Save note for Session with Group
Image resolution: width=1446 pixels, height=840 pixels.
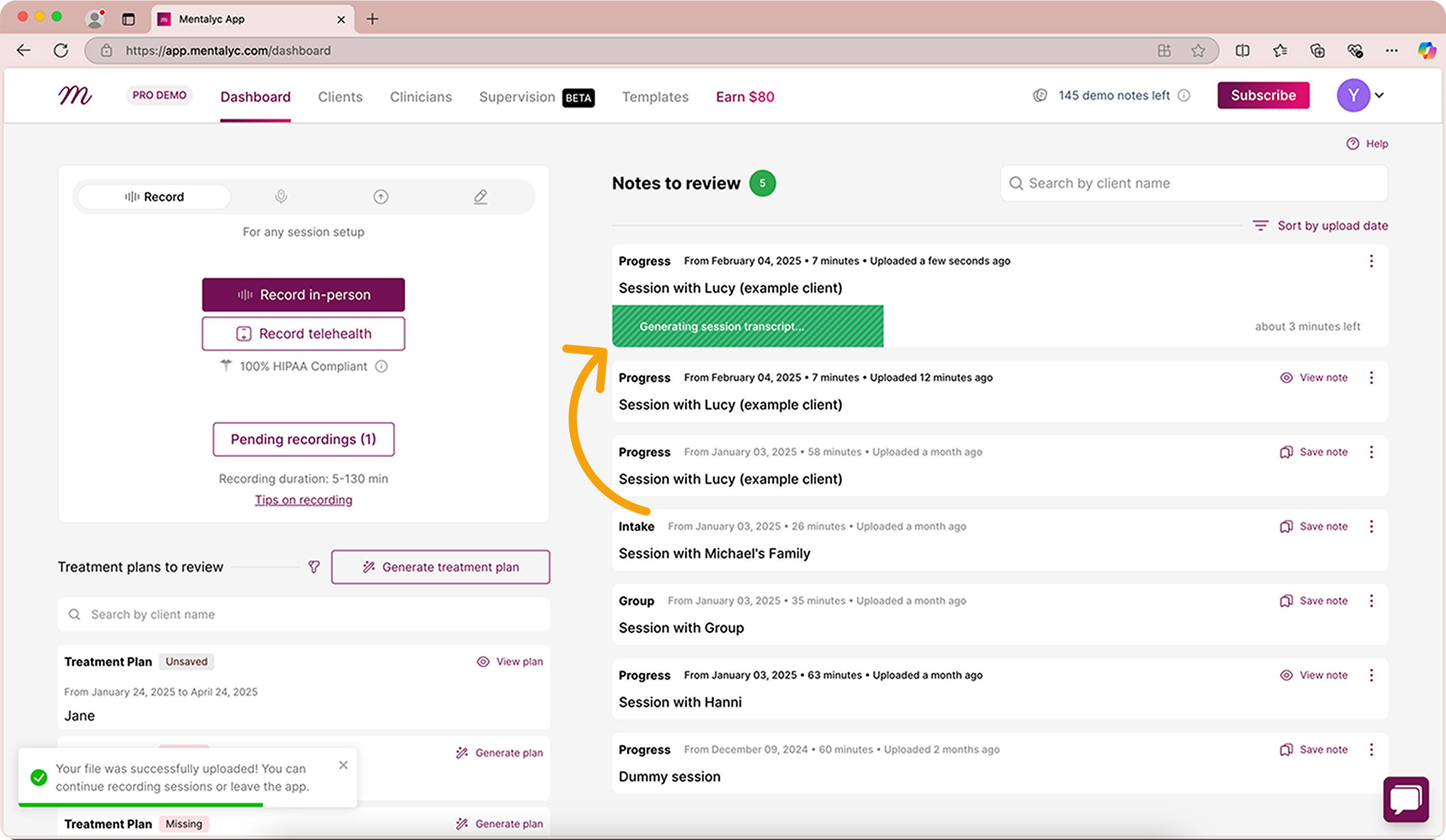click(x=1313, y=601)
